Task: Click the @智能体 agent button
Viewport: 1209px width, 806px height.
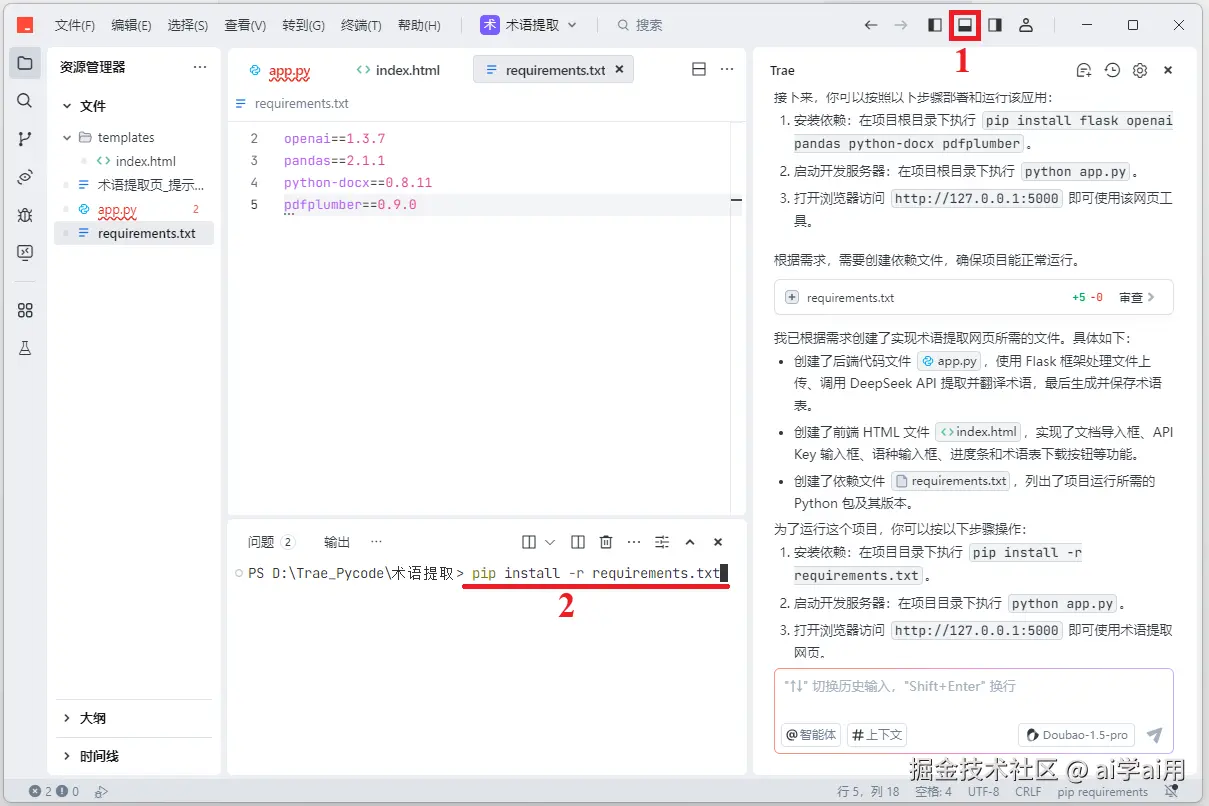Action: 811,735
